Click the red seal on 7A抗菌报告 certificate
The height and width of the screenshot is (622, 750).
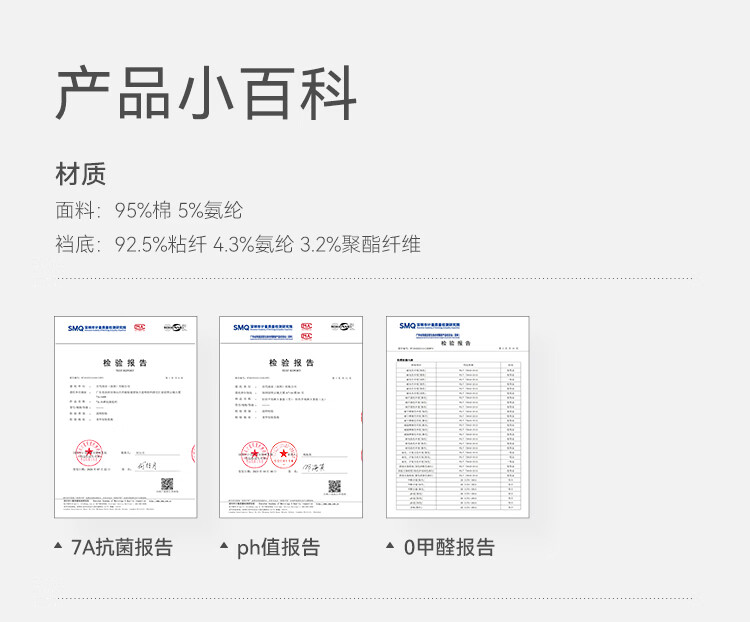[89, 453]
